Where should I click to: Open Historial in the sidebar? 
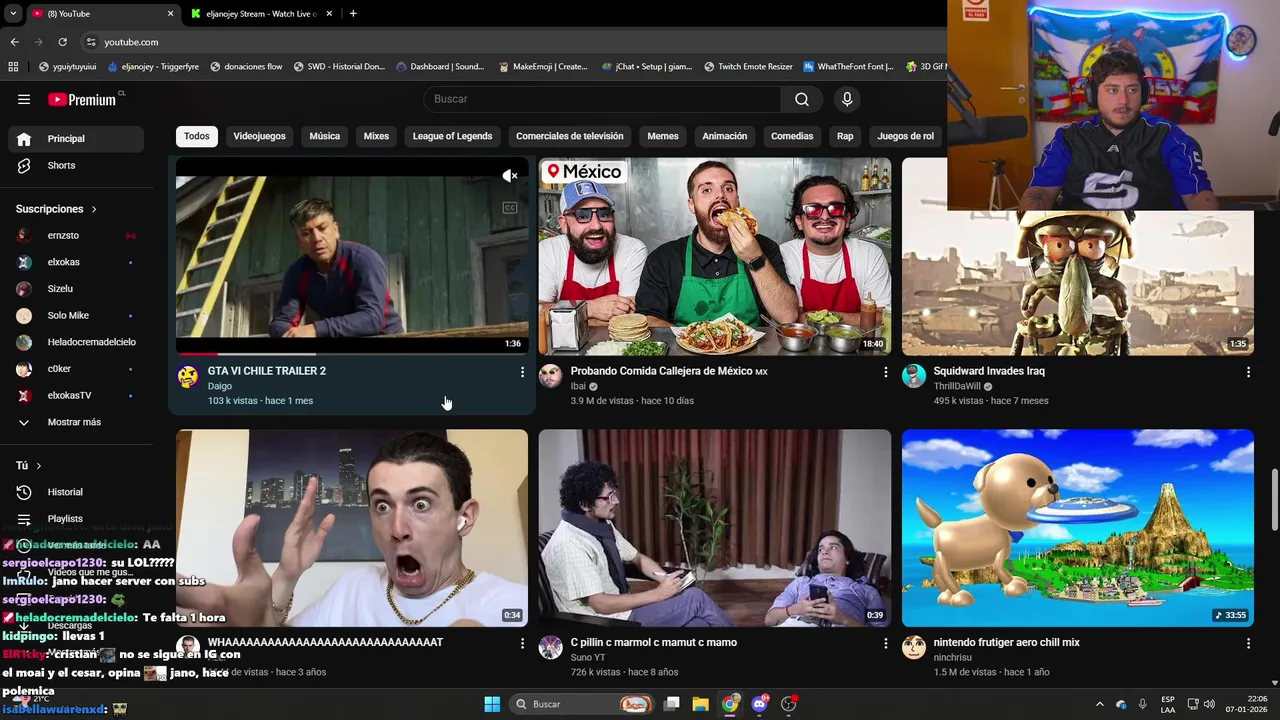pos(76,492)
